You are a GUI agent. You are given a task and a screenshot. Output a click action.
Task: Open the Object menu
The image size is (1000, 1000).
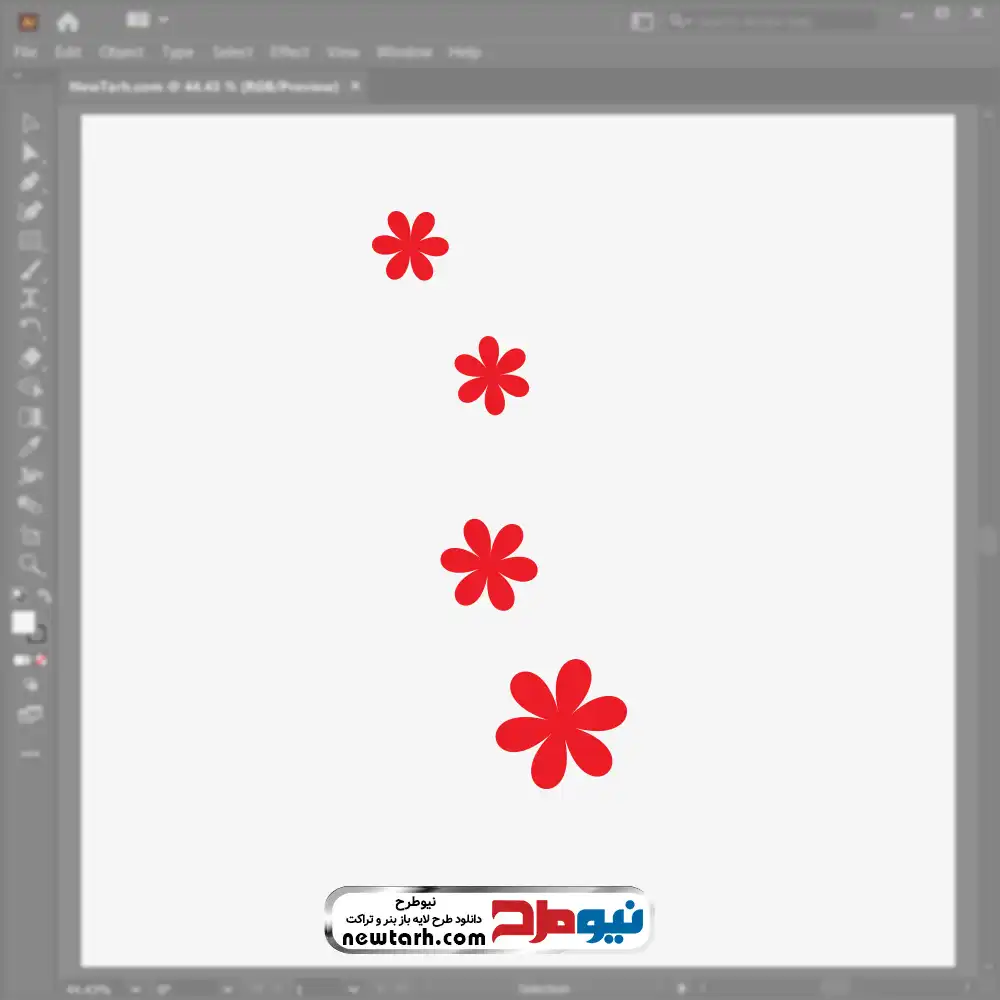tap(121, 52)
